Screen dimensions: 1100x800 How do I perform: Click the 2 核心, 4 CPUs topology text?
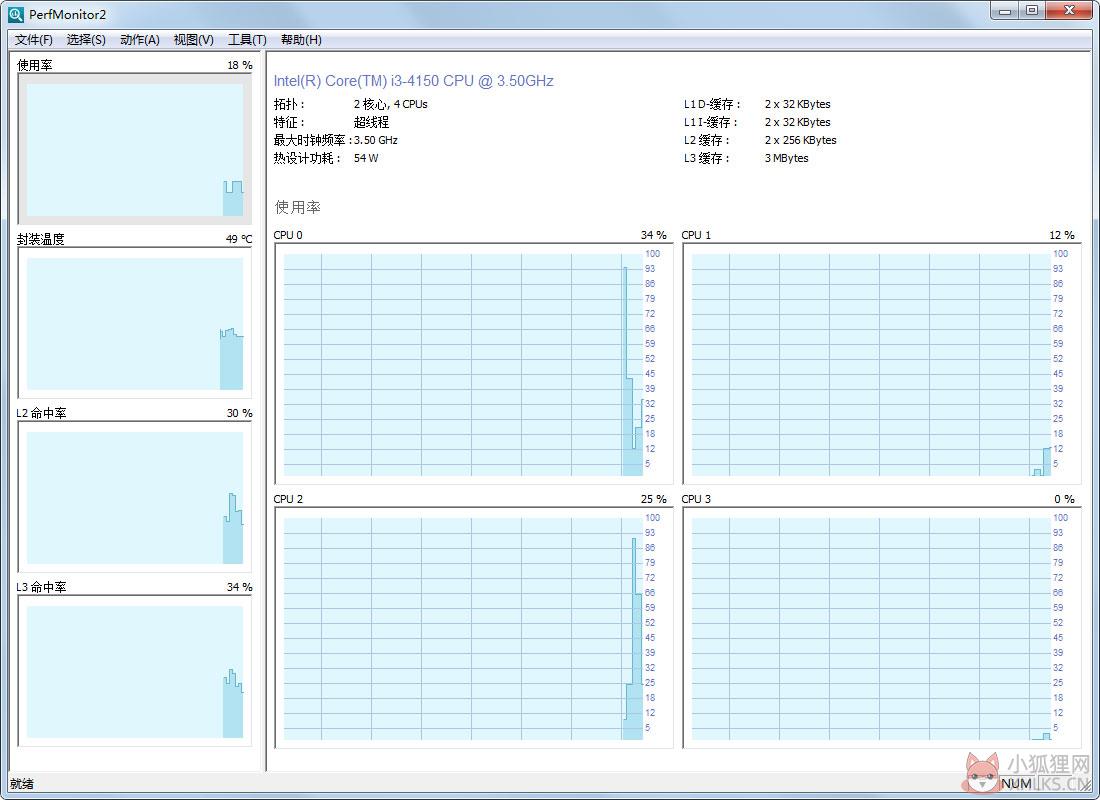pos(391,104)
